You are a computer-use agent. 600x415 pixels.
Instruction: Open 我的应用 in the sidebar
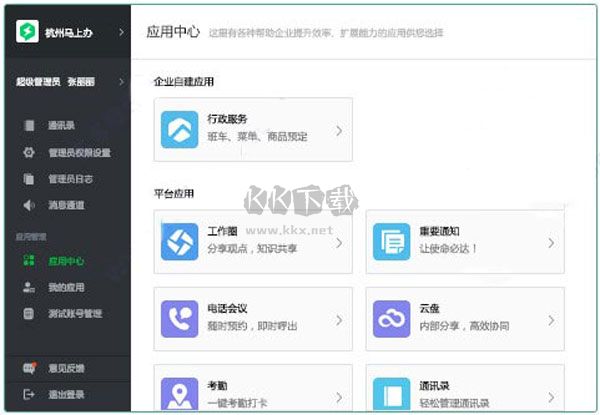pyautogui.click(x=66, y=287)
